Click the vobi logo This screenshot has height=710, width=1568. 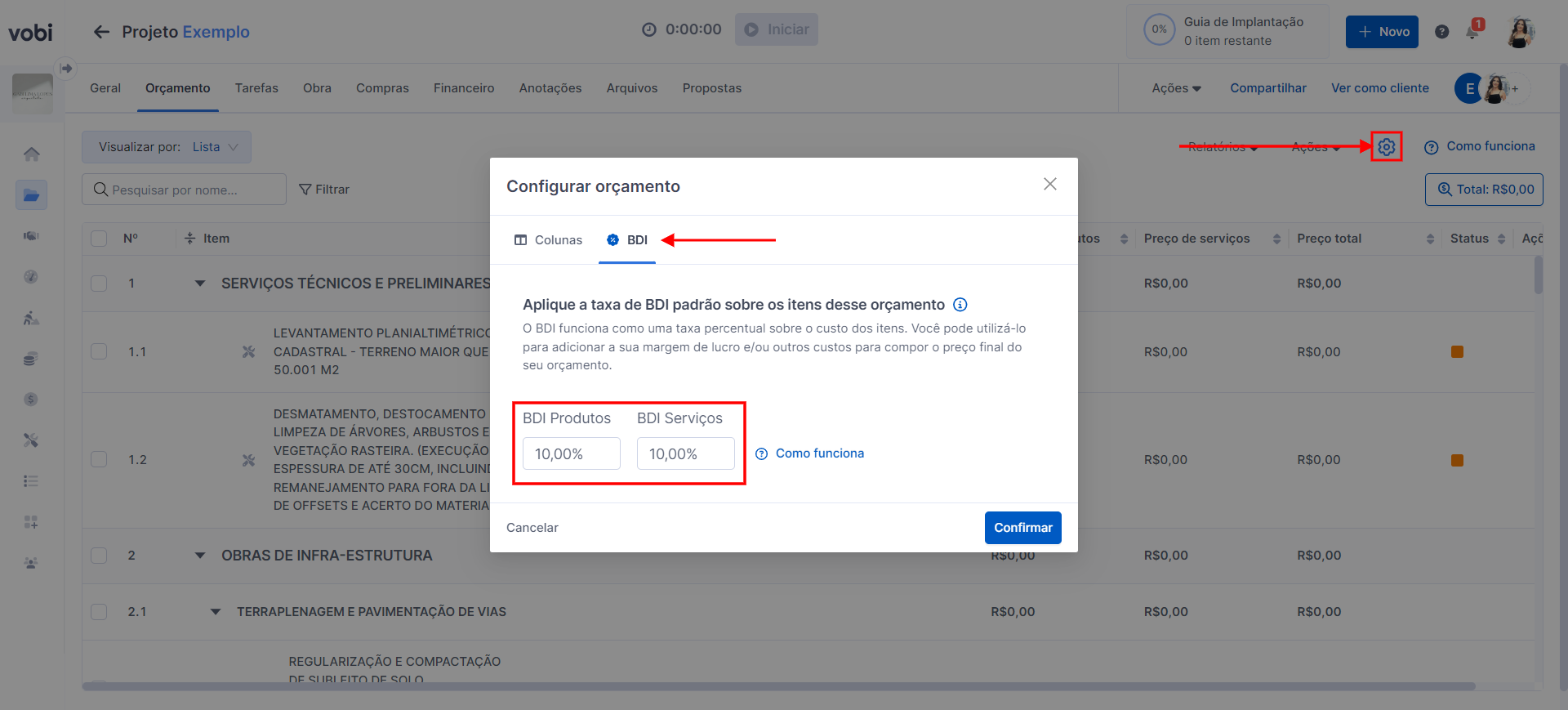click(x=30, y=33)
